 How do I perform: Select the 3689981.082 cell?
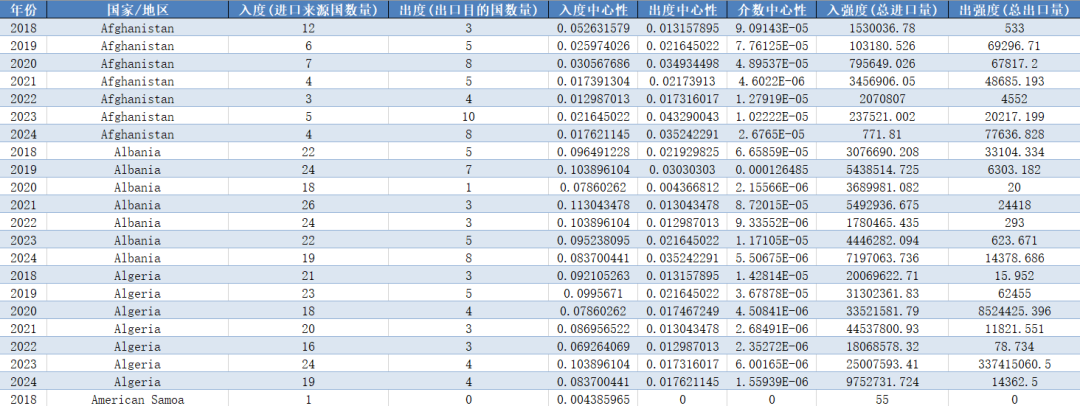click(x=882, y=187)
